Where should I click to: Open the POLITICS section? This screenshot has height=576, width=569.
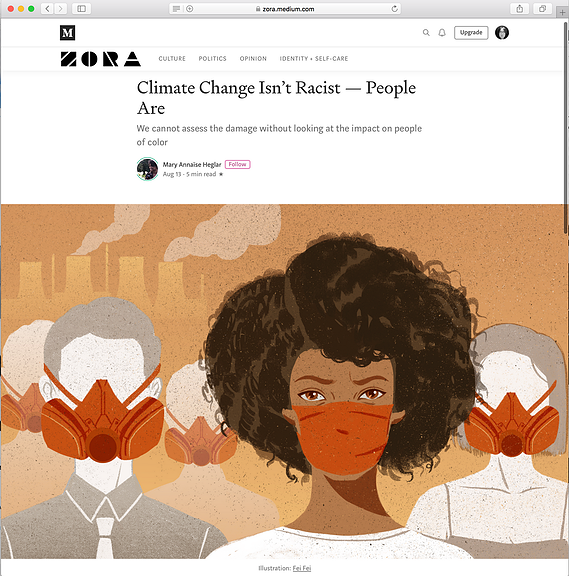[212, 58]
